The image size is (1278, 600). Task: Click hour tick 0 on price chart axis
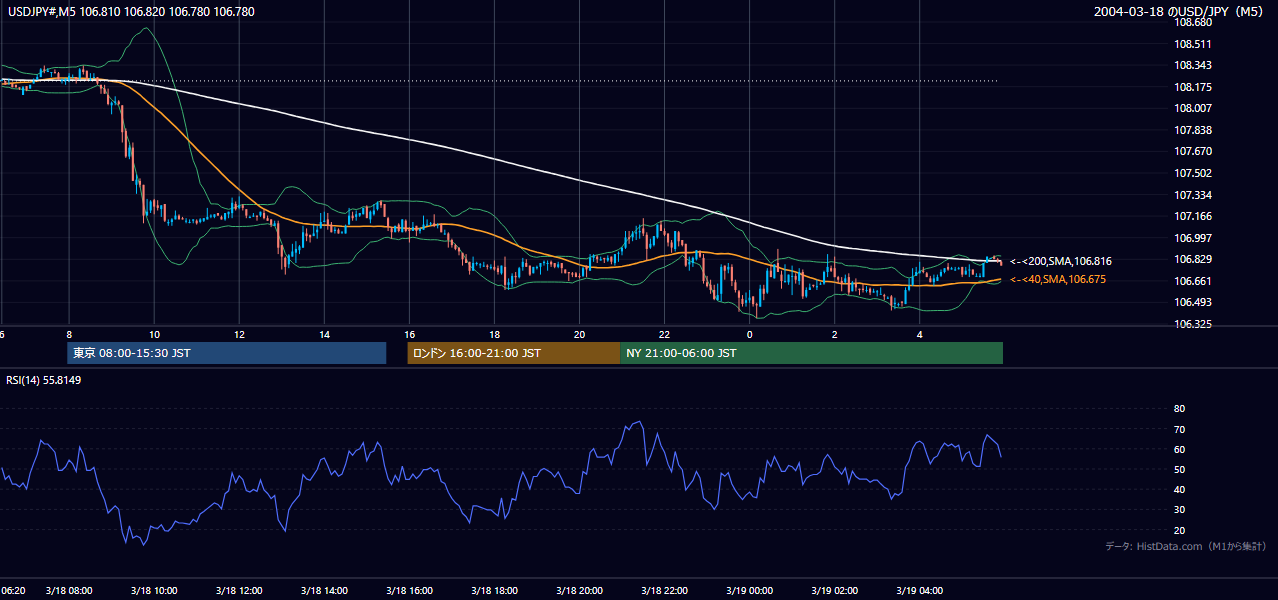pyautogui.click(x=749, y=335)
